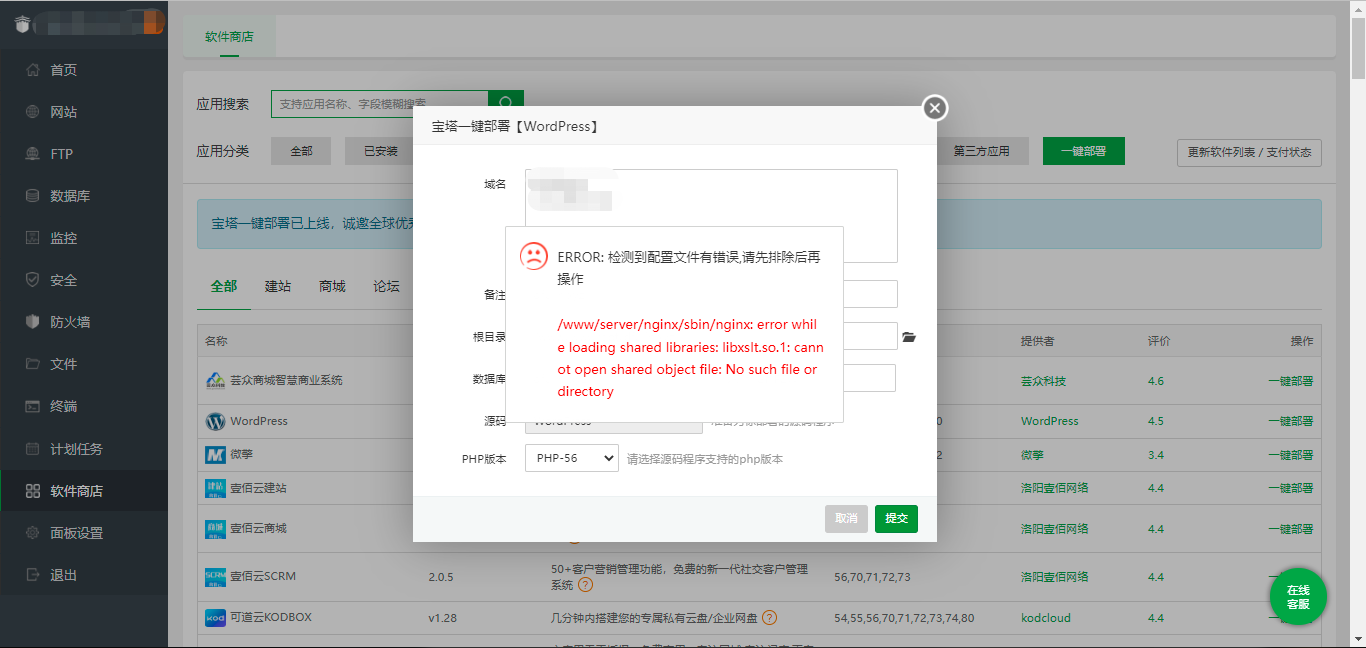Click the green 一键部署 category button
The image size is (1366, 648).
click(1084, 151)
